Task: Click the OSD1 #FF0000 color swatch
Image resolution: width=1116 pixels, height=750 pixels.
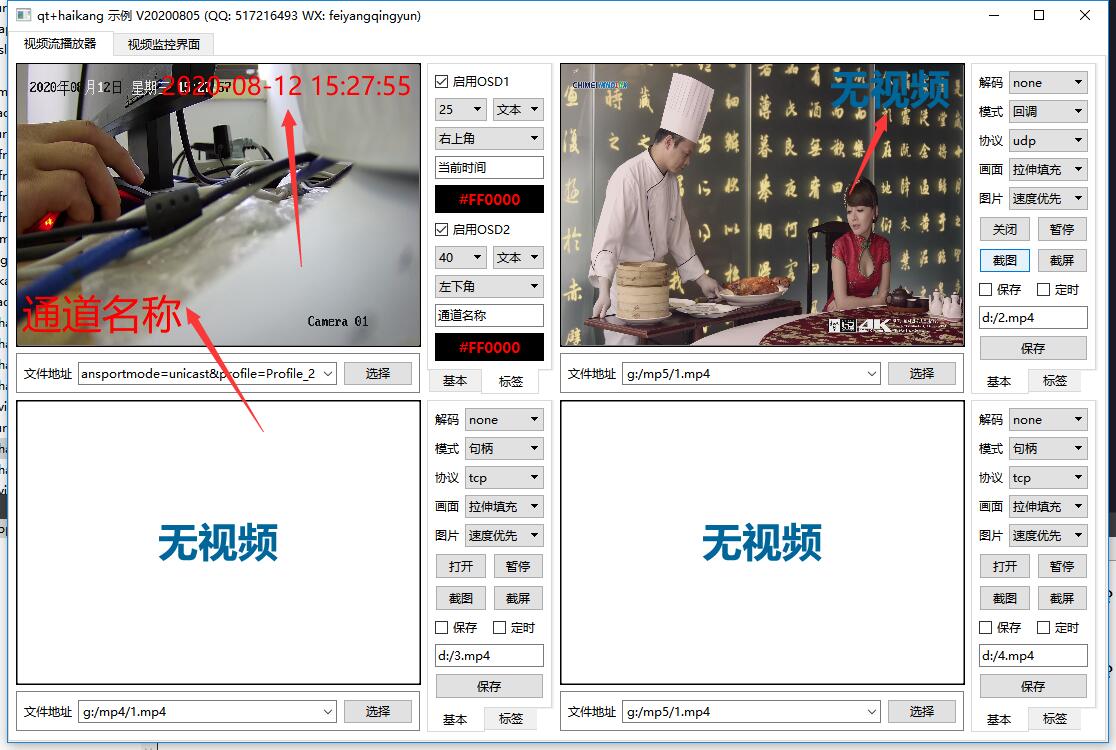Action: pos(488,199)
